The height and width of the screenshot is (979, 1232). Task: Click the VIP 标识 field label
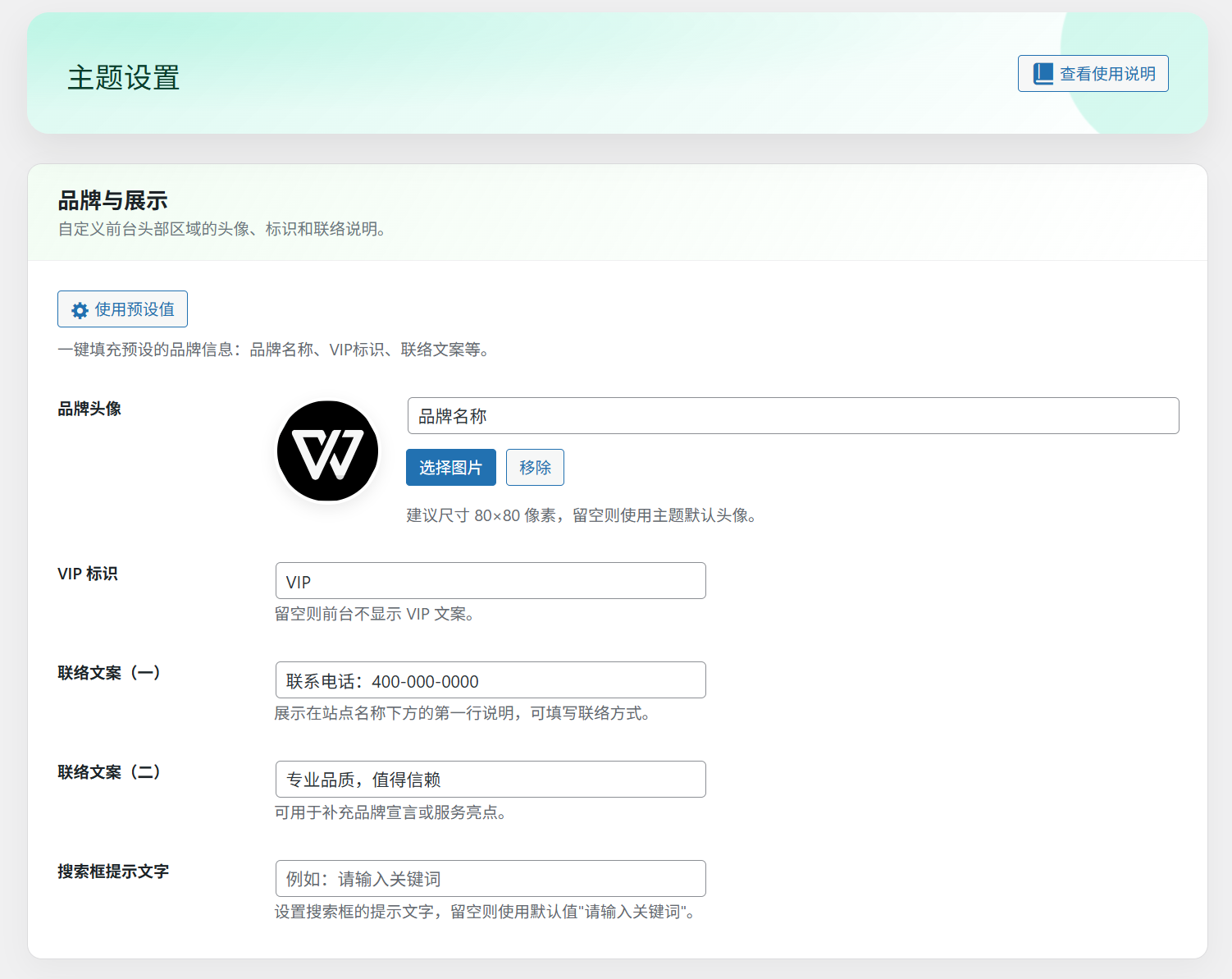click(x=88, y=574)
